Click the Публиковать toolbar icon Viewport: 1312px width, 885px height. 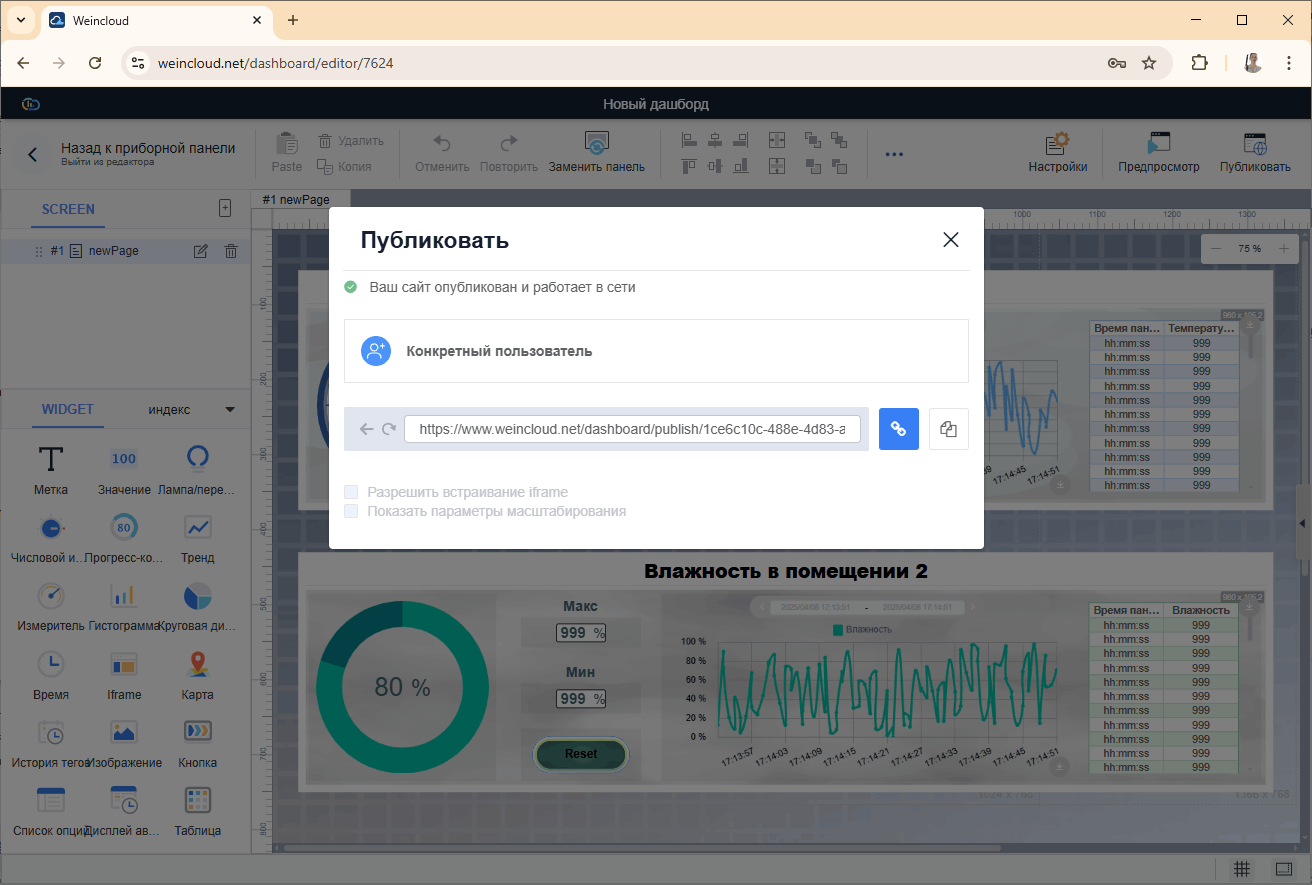[1254, 144]
